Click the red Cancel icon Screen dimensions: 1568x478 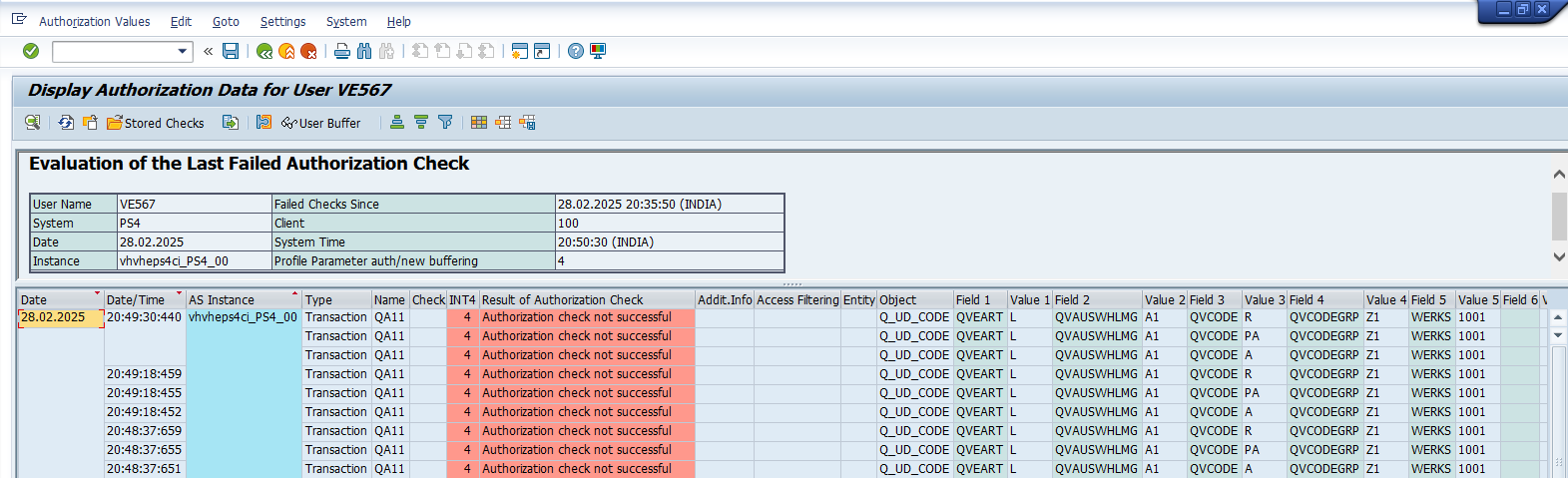coord(308,51)
